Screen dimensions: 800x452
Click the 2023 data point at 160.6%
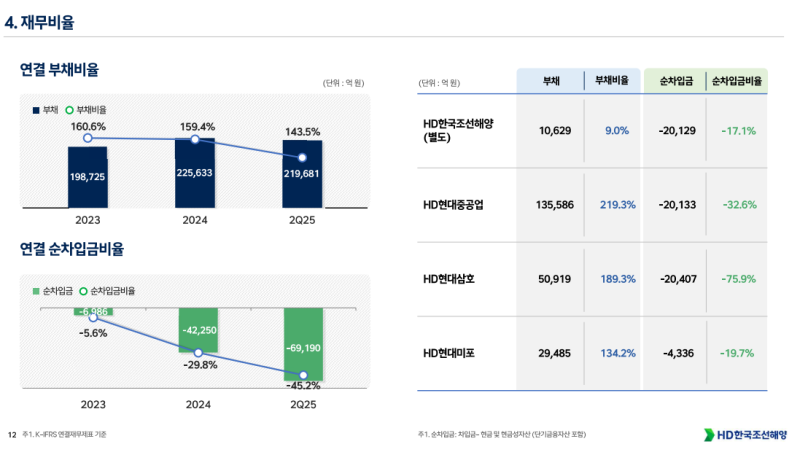88,139
